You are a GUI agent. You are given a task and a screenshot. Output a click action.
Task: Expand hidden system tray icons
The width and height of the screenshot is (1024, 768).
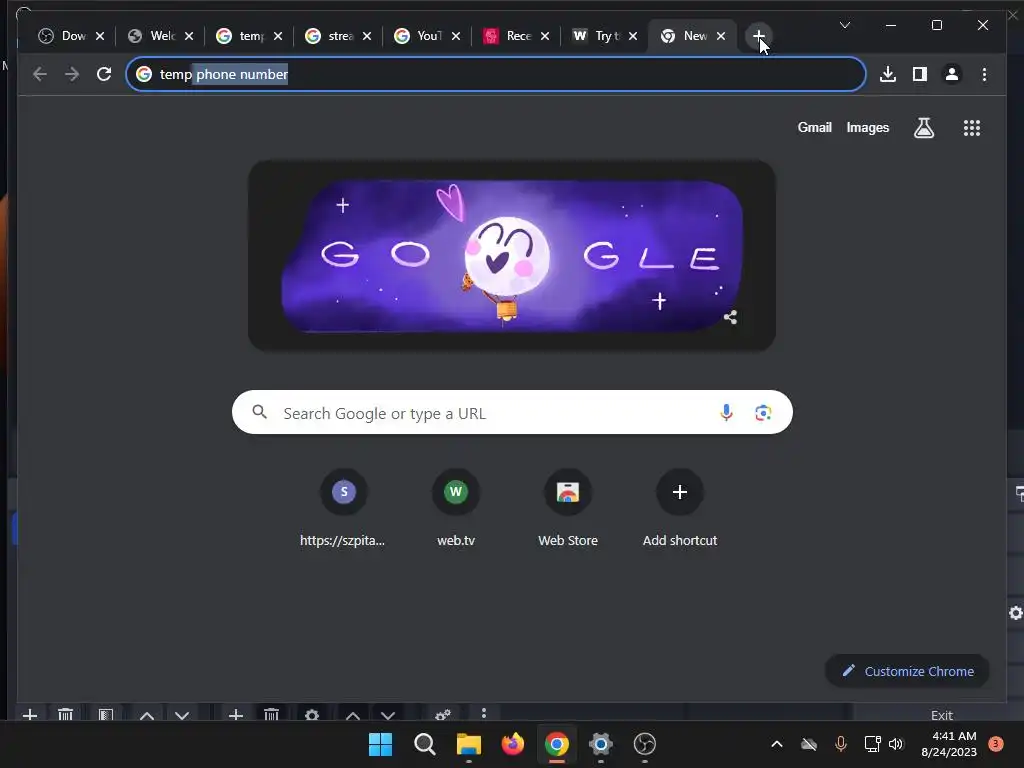tap(776, 744)
